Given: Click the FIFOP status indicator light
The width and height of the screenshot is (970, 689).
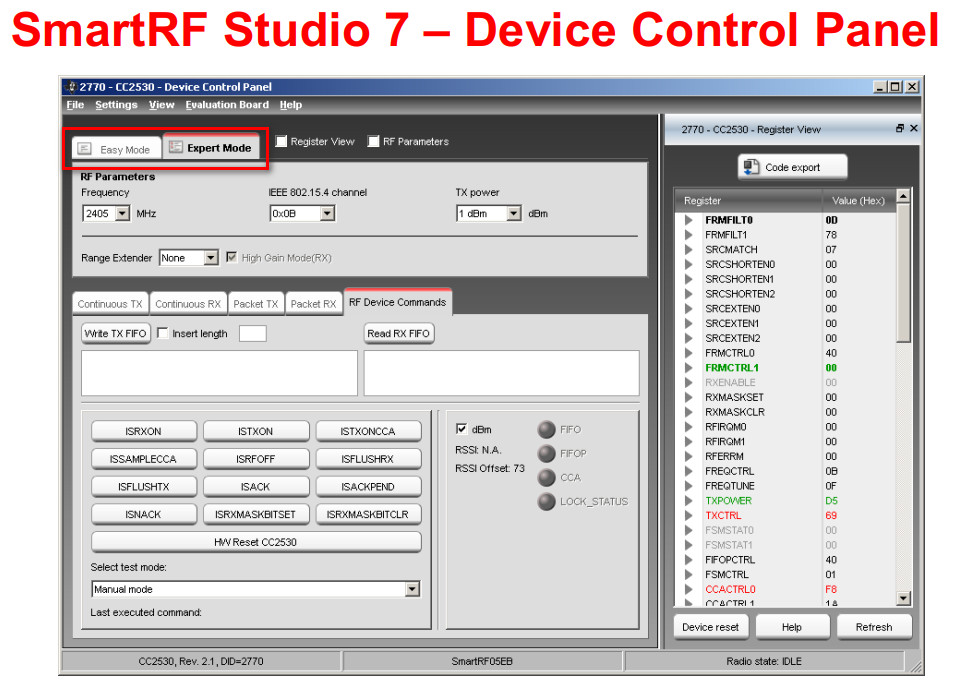Looking at the screenshot, I should [x=546, y=453].
